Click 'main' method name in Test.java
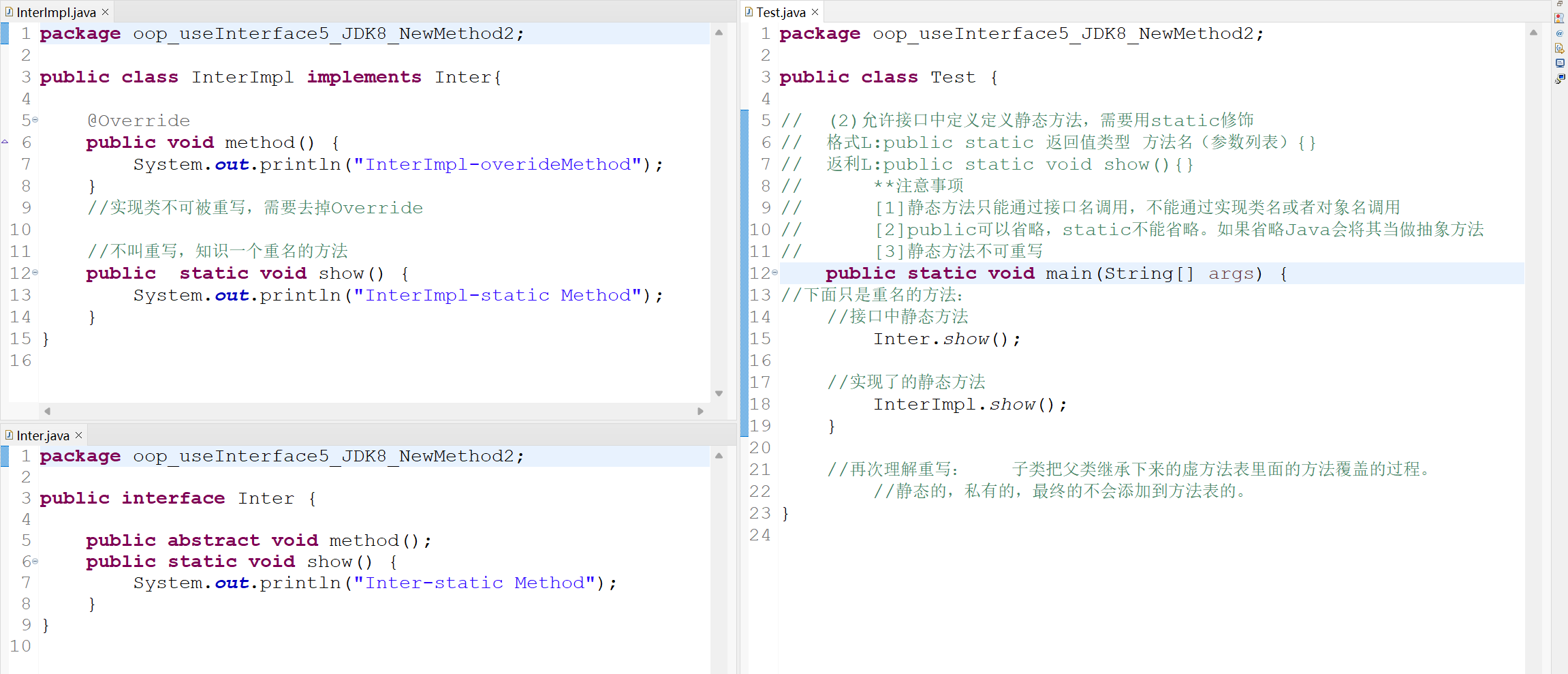 coord(1069,273)
